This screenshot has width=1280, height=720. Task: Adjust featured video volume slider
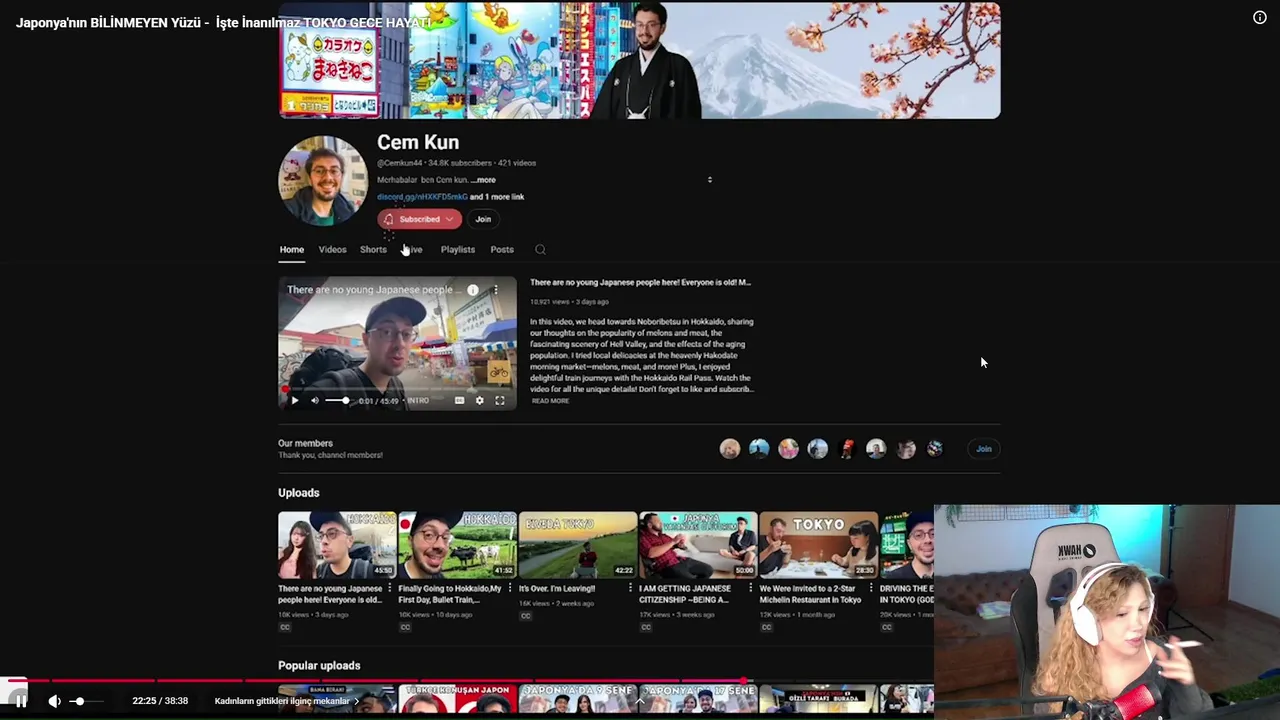[x=338, y=401]
